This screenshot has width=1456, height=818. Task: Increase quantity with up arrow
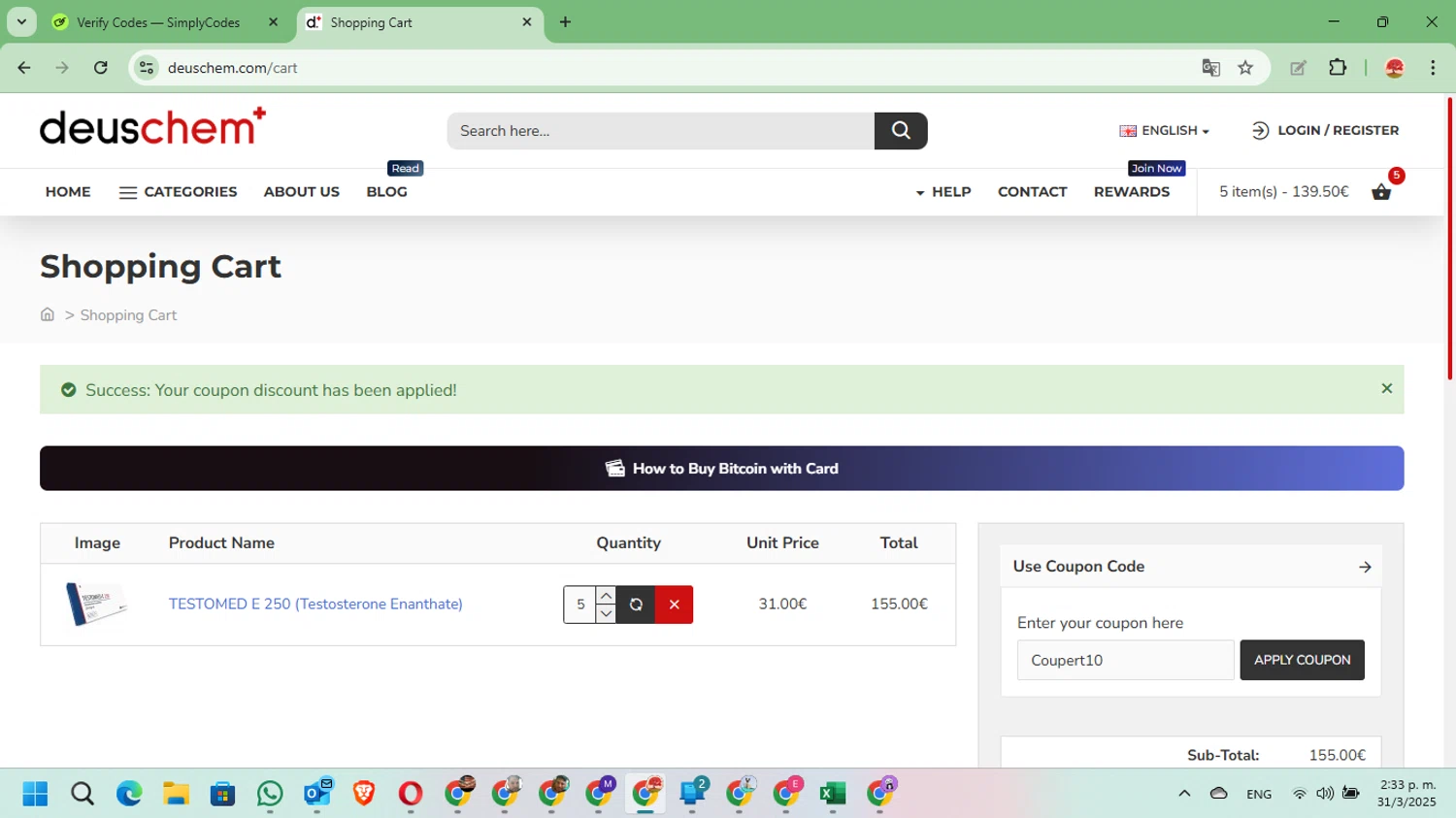(x=606, y=596)
